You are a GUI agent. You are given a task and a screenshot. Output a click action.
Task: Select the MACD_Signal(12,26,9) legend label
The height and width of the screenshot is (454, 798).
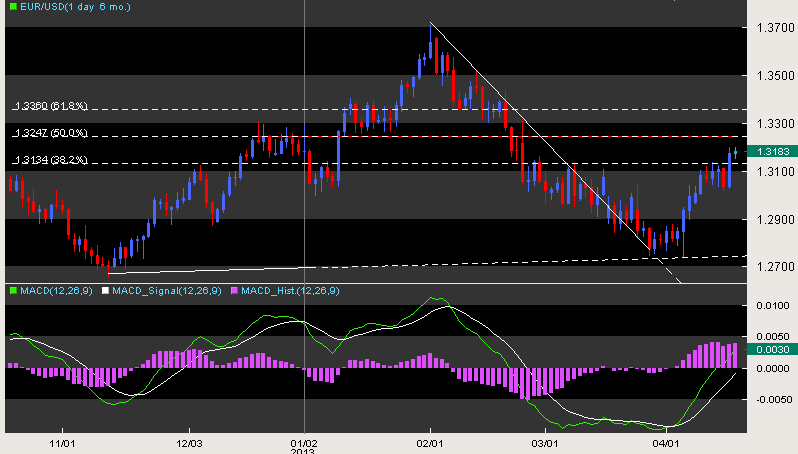click(x=167, y=291)
